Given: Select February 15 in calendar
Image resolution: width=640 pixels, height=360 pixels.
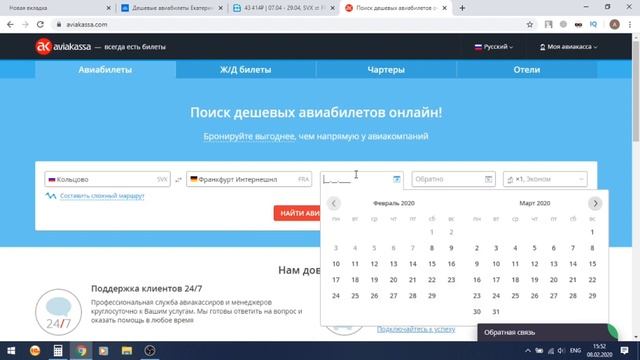Looking at the screenshot, I should click(432, 264).
